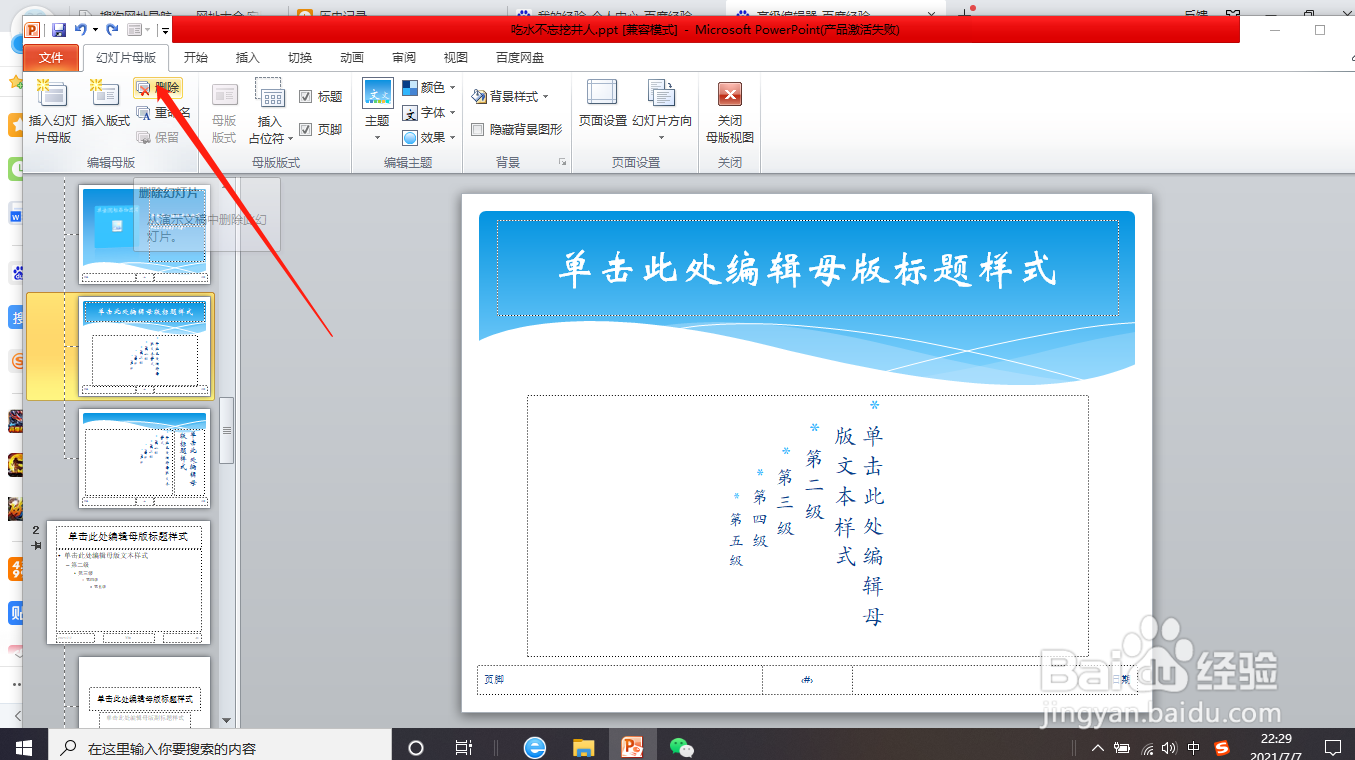
Task: Select the yellow highlighted slide master thumbnail
Action: point(145,345)
